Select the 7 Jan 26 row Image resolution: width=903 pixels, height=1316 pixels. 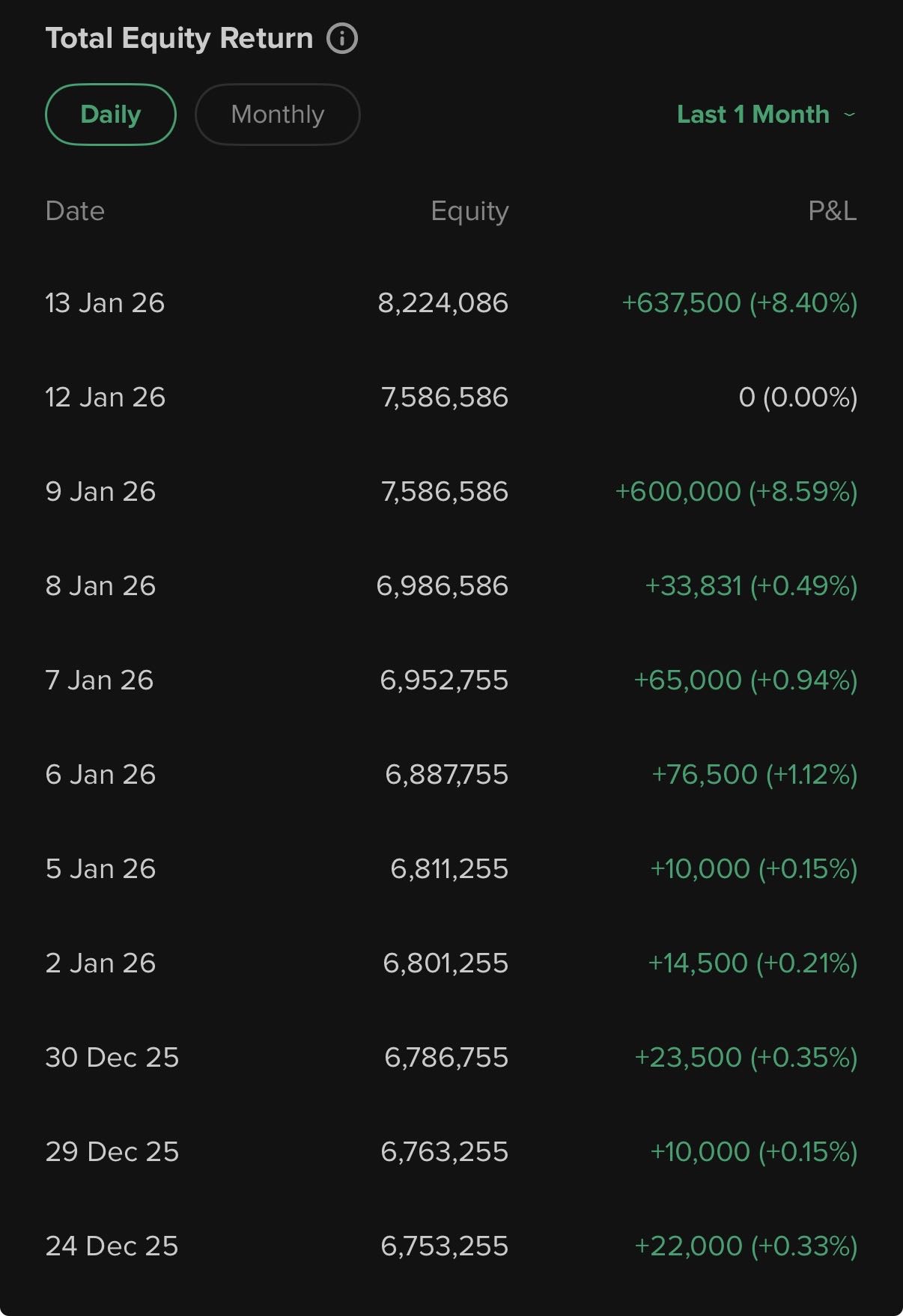tap(100, 680)
